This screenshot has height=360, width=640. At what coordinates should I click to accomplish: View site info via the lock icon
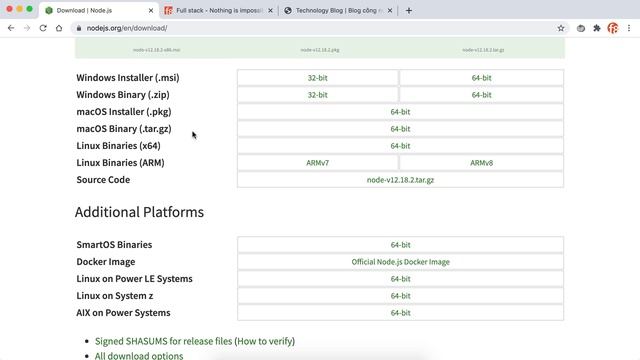point(79,28)
